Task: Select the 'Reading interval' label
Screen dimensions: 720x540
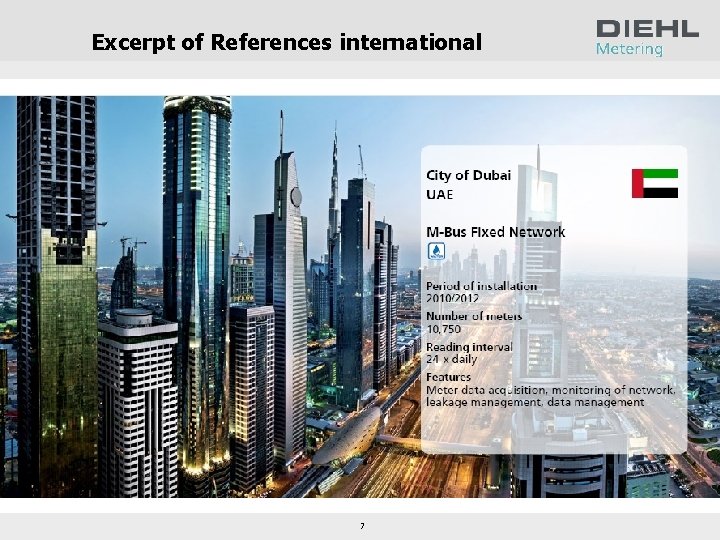Action: (469, 347)
